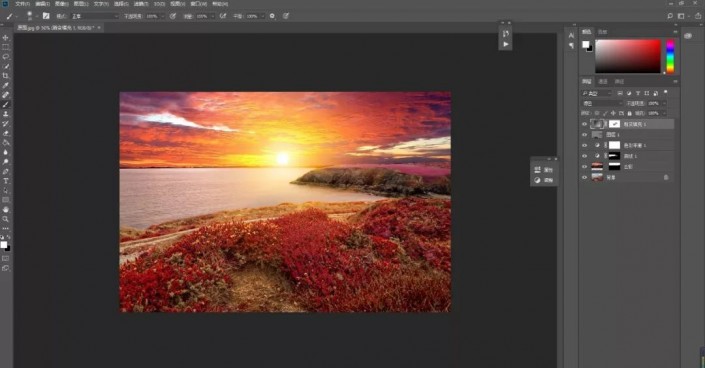Select the Lasso tool
Screen dimensions: 705x368
point(6,57)
